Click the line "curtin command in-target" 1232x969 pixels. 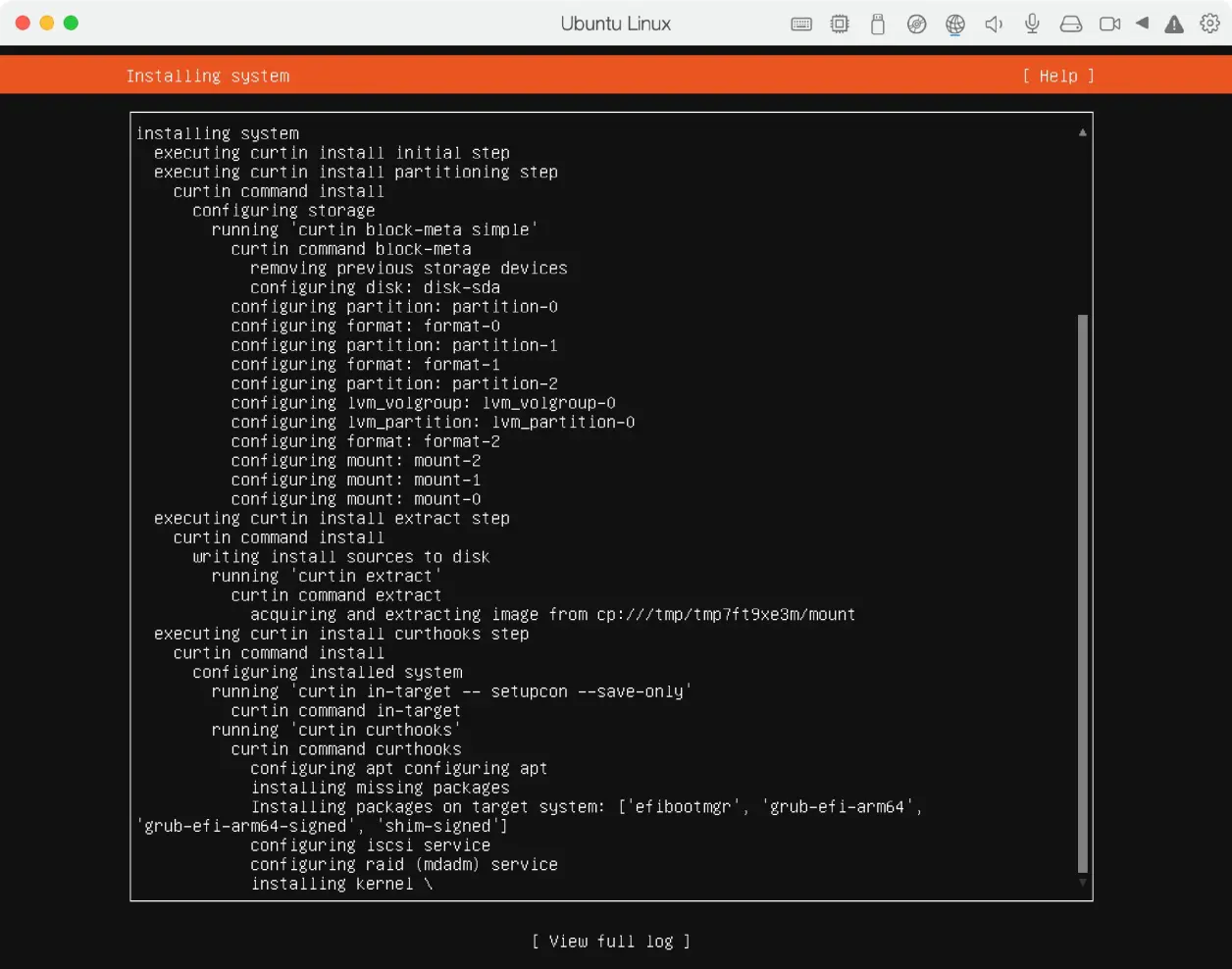346,711
